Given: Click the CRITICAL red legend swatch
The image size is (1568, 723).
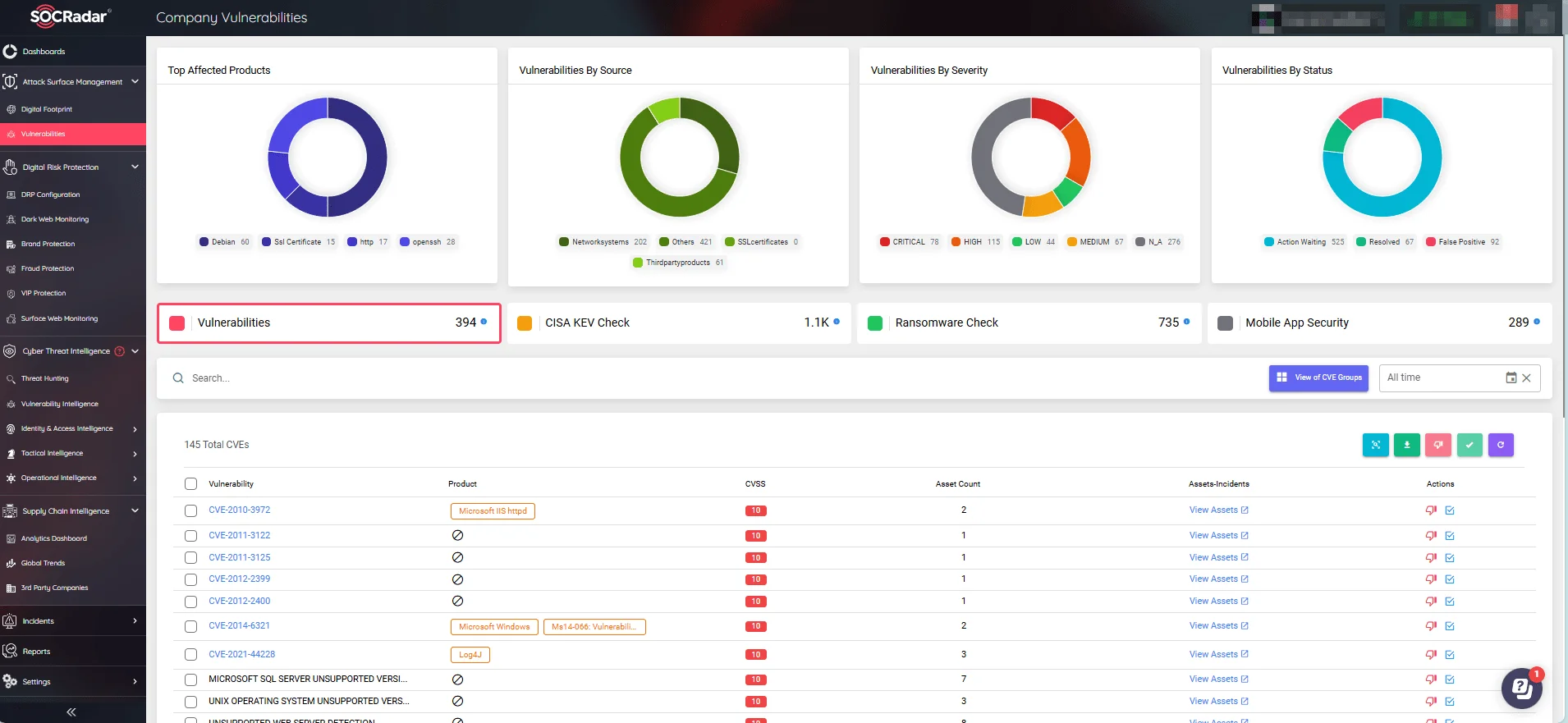Looking at the screenshot, I should 885,242.
